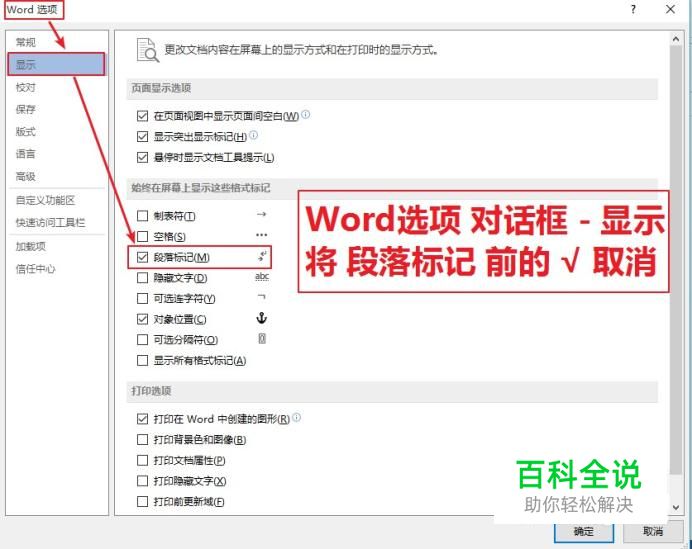Open the 高级 options category
This screenshot has width=692, height=549.
click(x=26, y=177)
